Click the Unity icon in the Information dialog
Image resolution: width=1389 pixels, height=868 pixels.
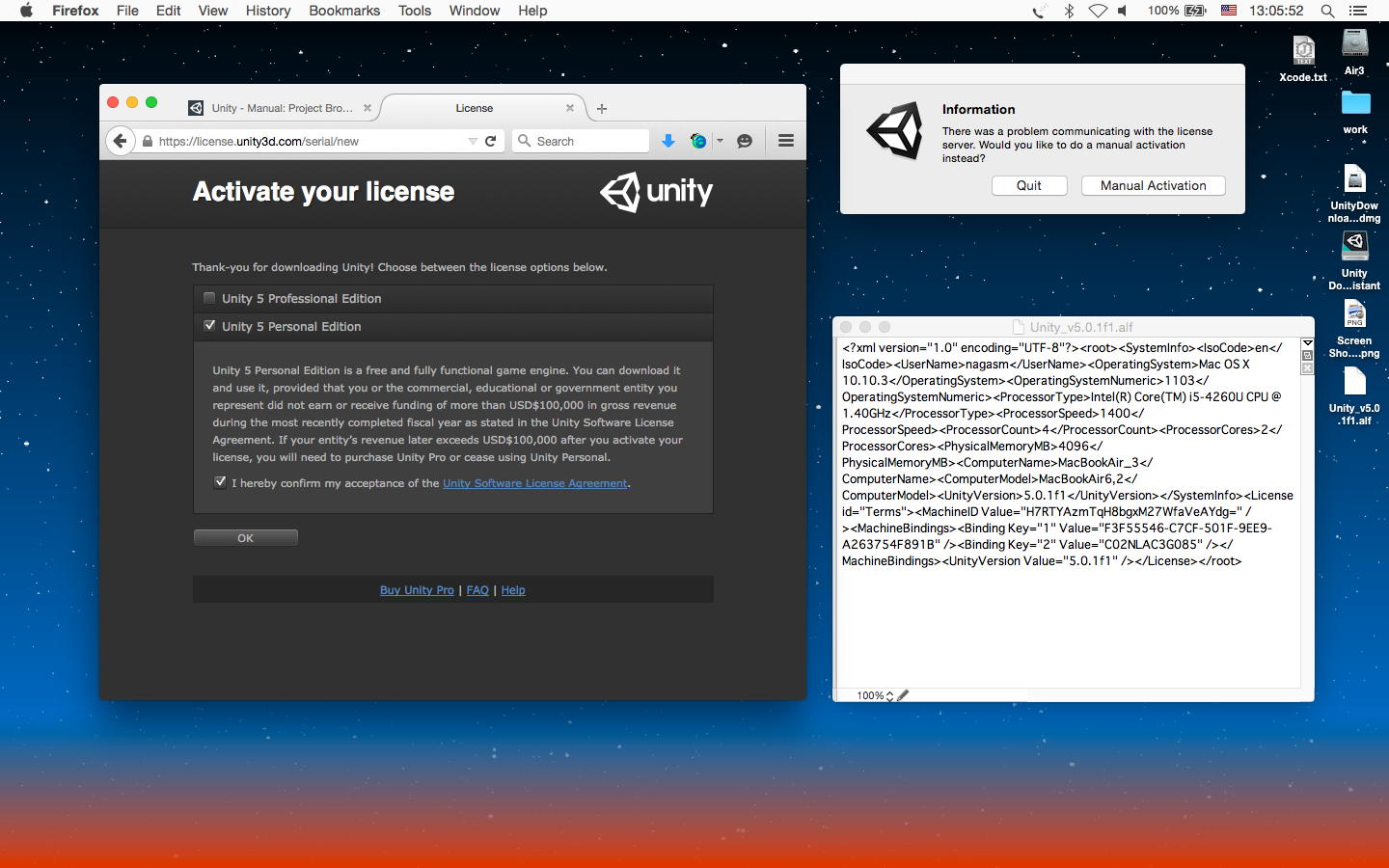click(894, 131)
